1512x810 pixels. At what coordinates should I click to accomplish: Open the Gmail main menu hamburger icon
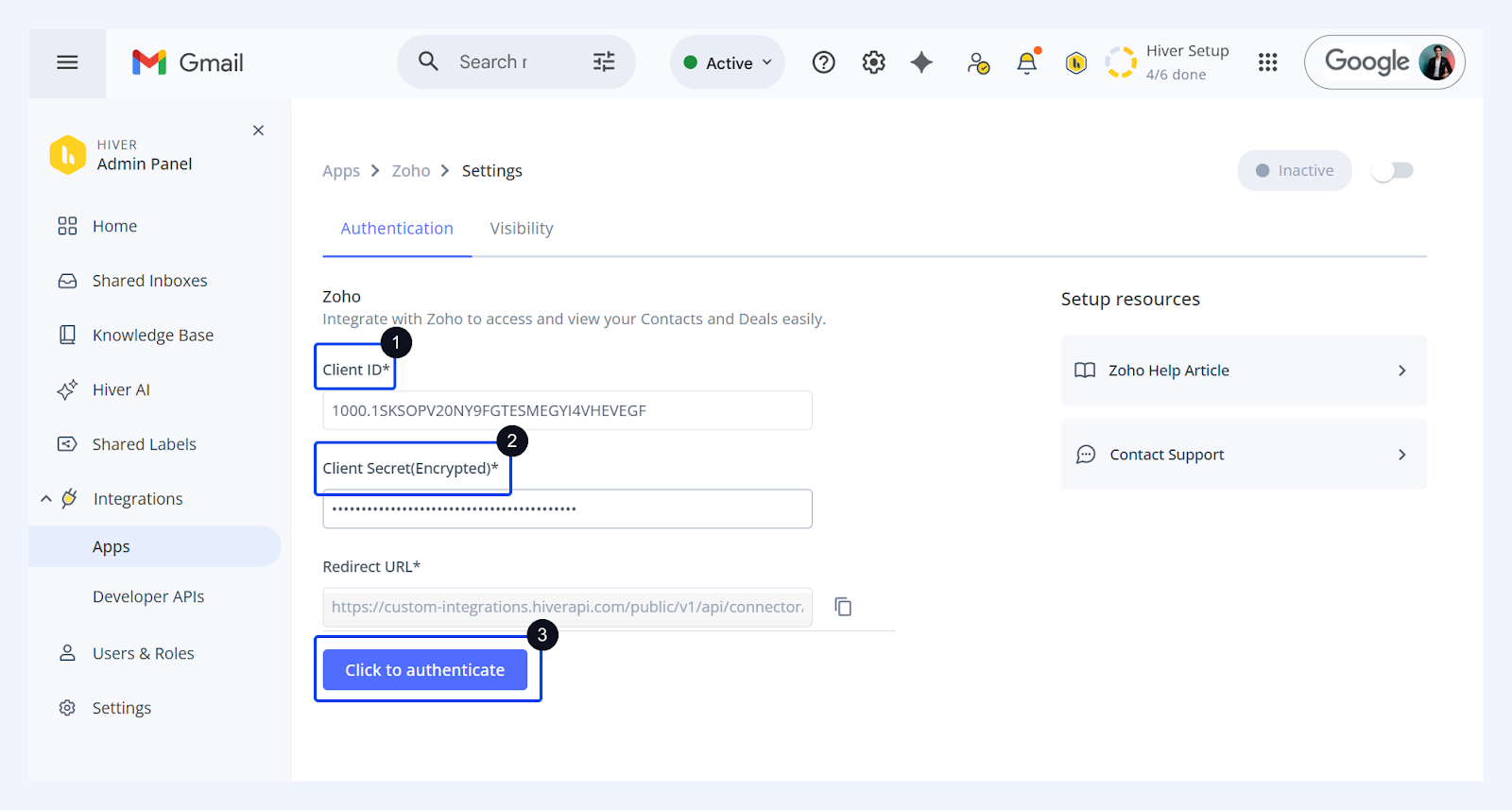click(x=67, y=62)
